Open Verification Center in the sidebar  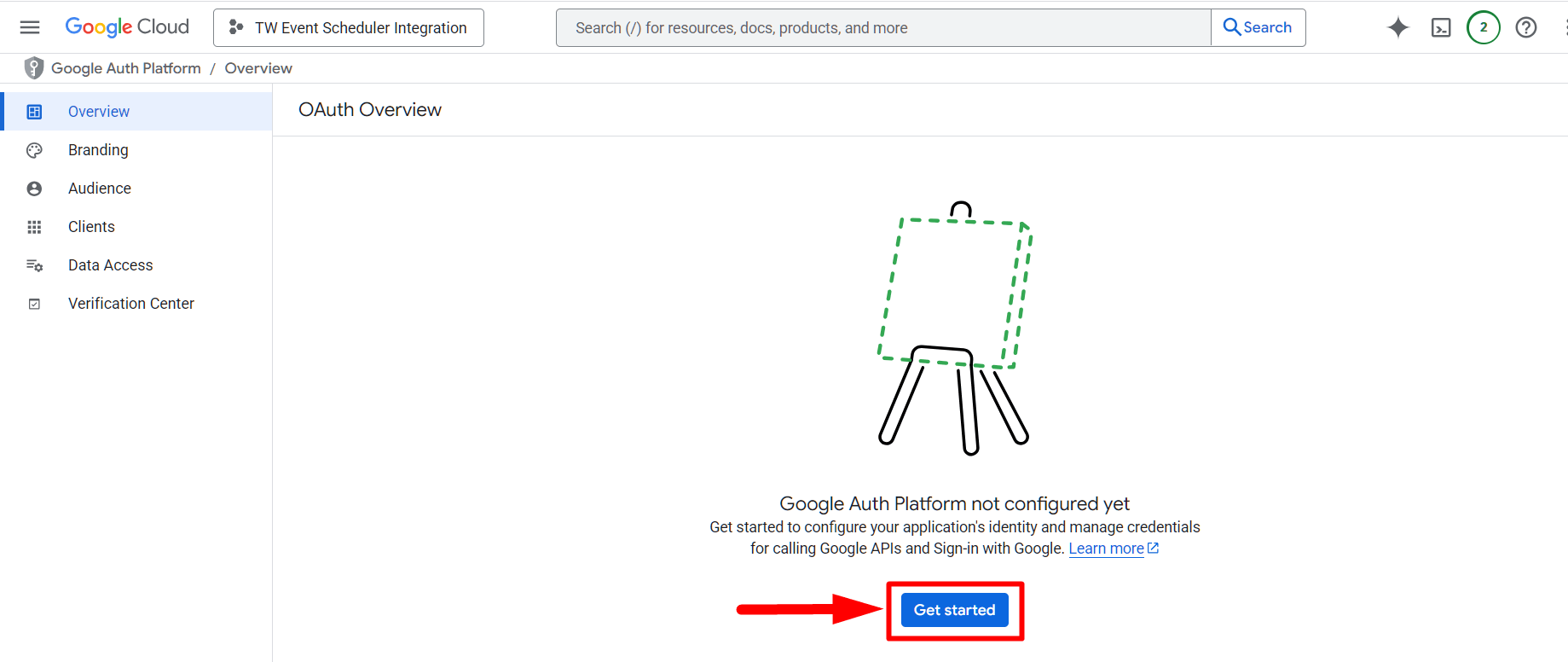(136, 304)
